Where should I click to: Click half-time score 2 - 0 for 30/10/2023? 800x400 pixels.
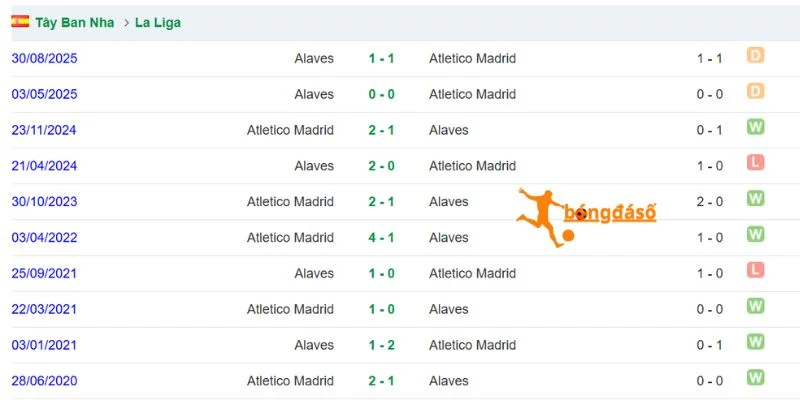coord(710,202)
